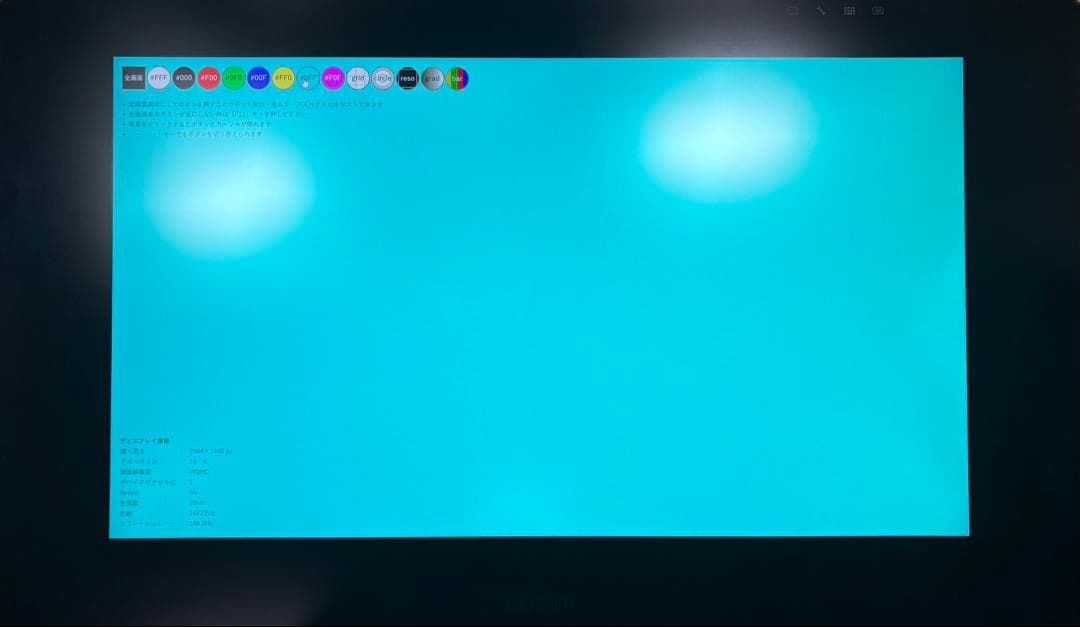This screenshot has height=627, width=1080.
Task: Select the circle test pattern icon
Action: point(385,77)
